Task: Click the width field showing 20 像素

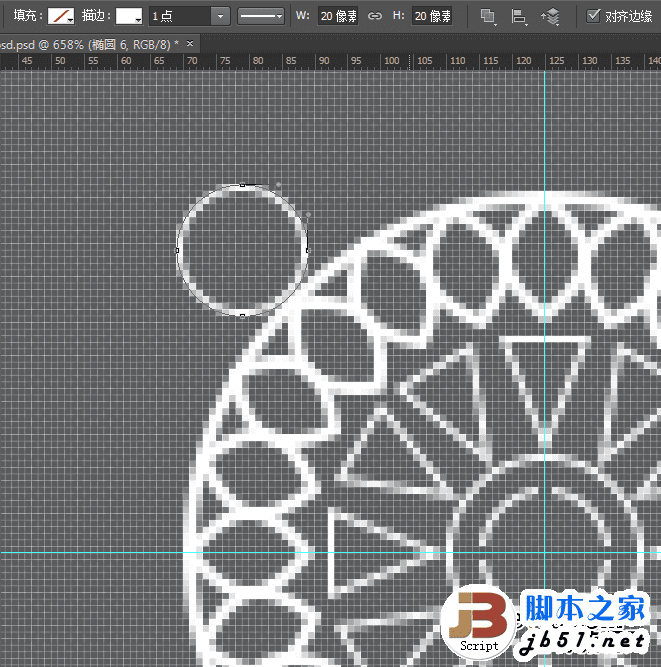Action: [x=338, y=16]
